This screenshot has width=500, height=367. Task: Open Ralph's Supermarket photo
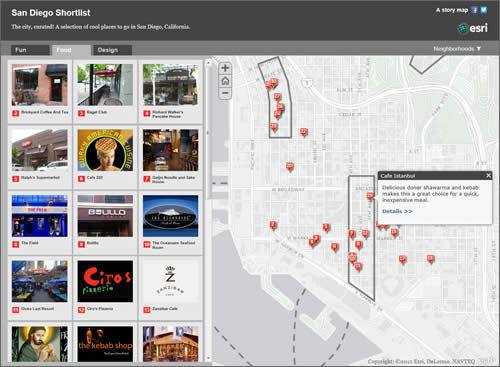(x=40, y=150)
